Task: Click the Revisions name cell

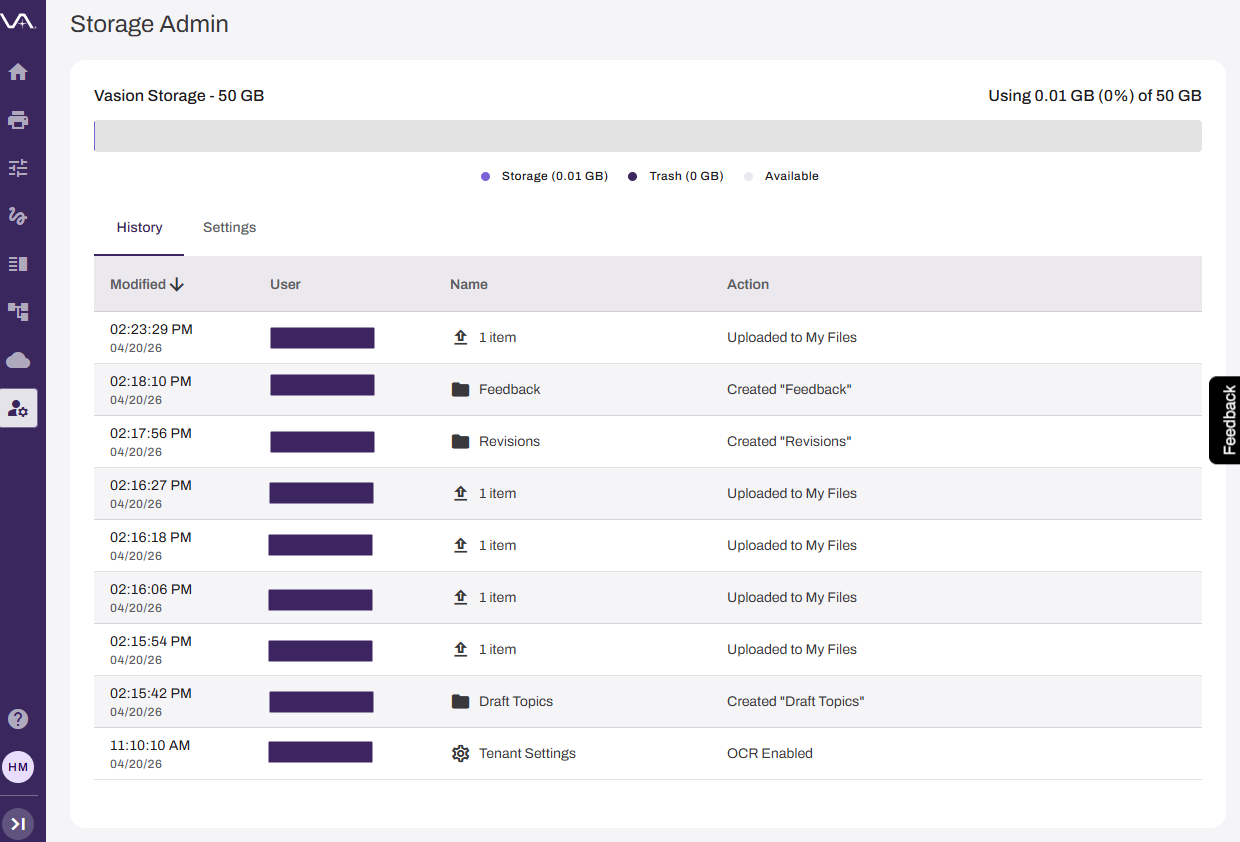Action: [509, 442]
